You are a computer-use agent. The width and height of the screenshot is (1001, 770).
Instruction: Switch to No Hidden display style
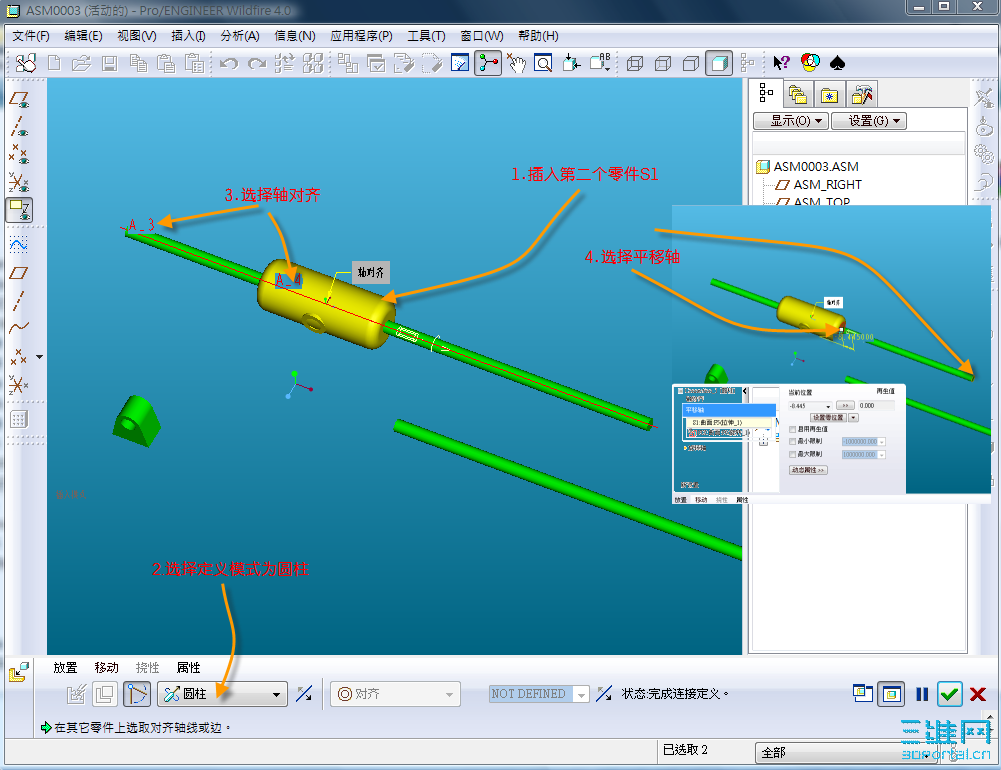pos(691,63)
